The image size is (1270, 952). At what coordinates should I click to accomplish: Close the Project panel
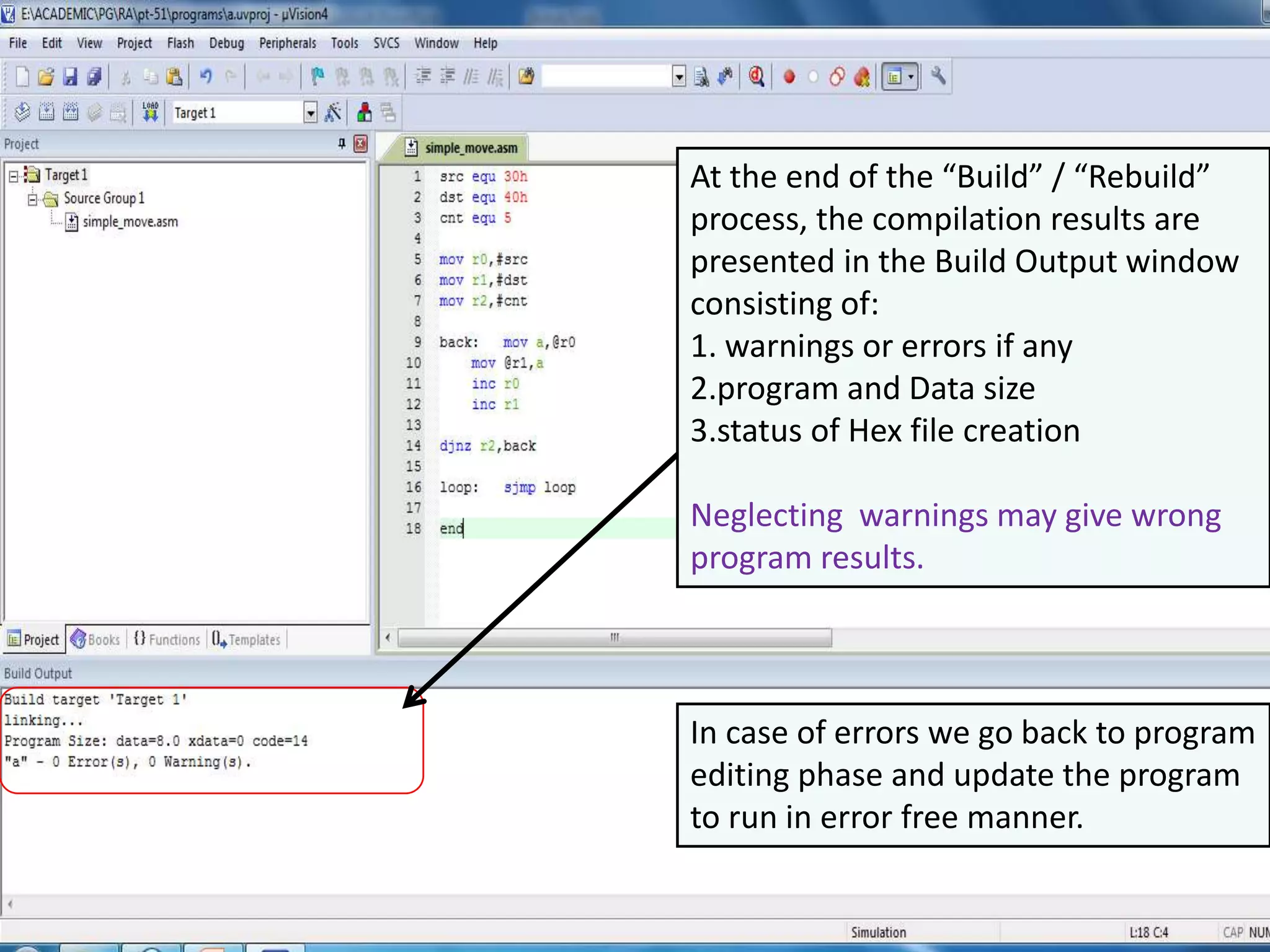click(x=360, y=144)
